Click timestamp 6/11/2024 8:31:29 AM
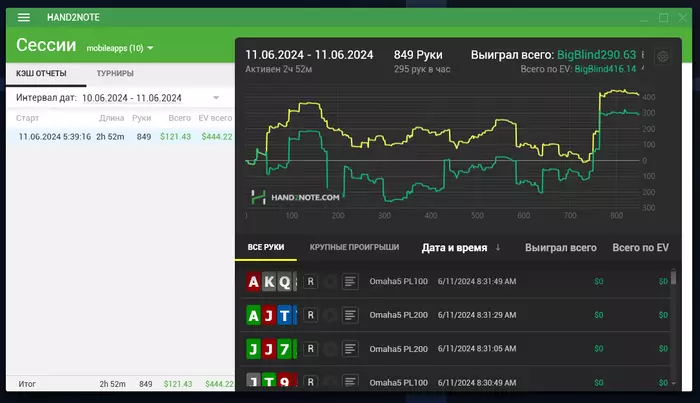Viewport: 700px width, 403px height. (x=477, y=315)
